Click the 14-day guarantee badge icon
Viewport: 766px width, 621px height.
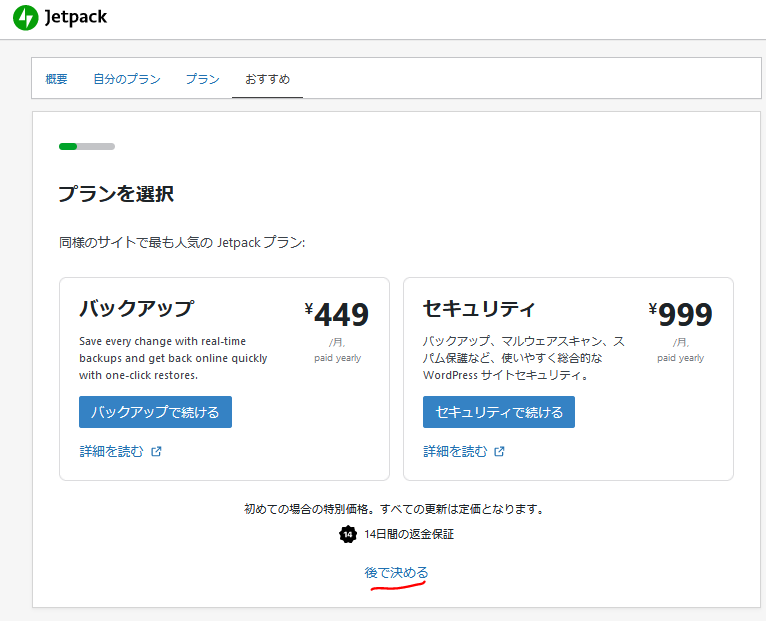pyautogui.click(x=348, y=534)
